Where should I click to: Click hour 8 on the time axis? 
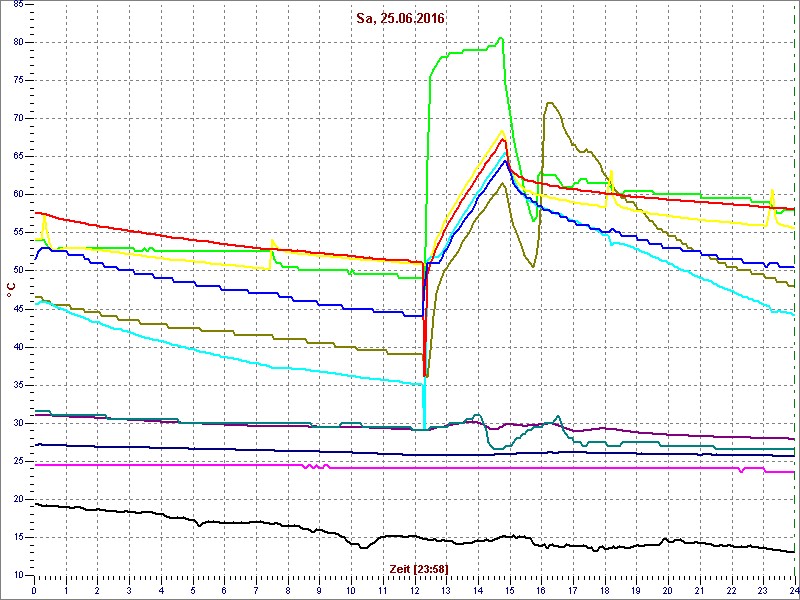pos(288,590)
